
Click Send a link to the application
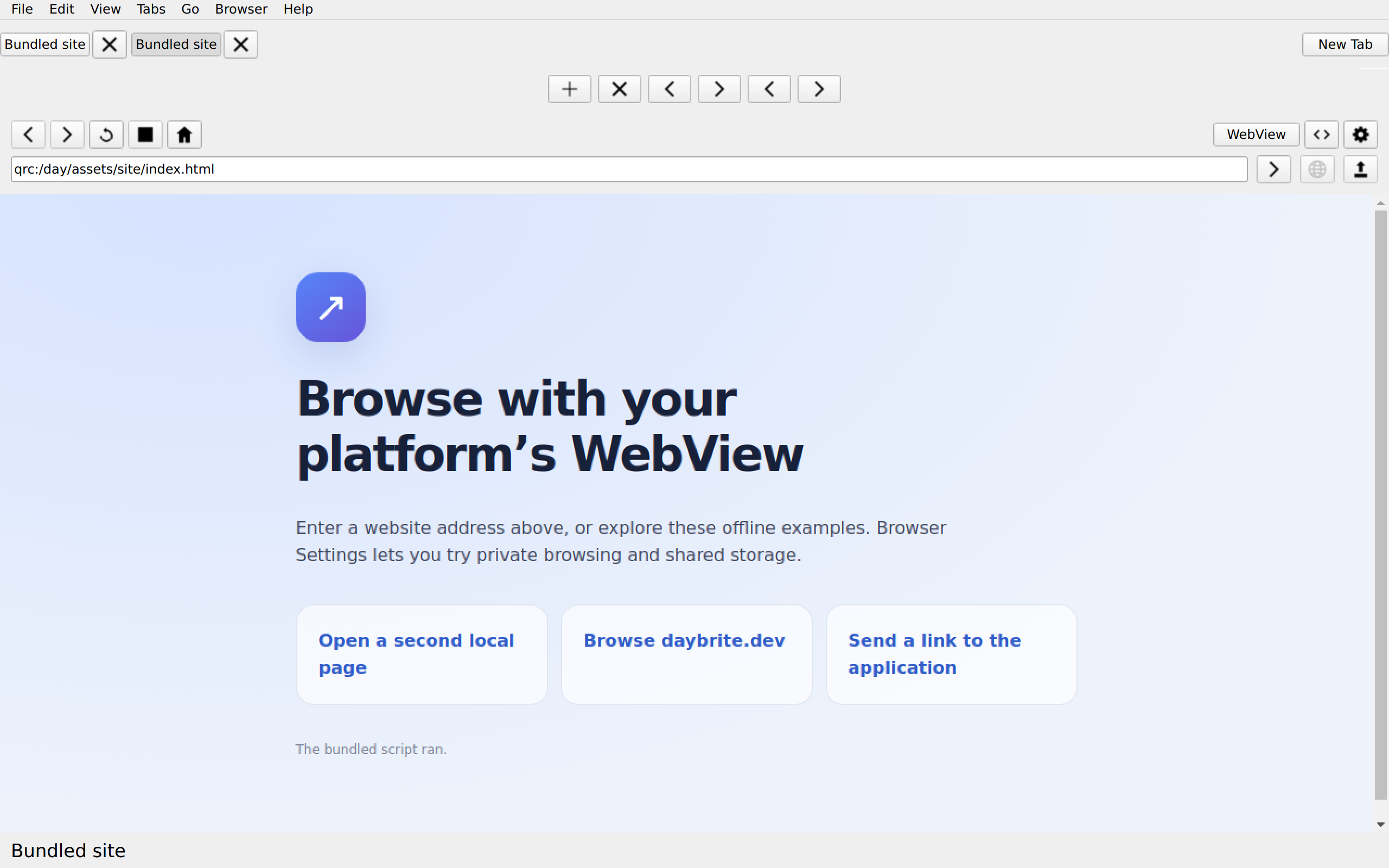pyautogui.click(x=951, y=654)
